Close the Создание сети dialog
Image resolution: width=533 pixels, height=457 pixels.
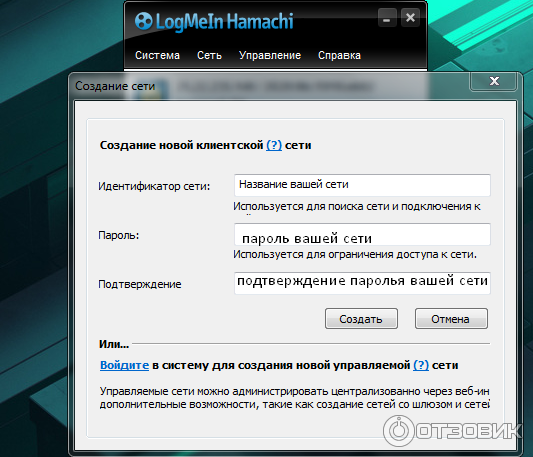point(494,81)
